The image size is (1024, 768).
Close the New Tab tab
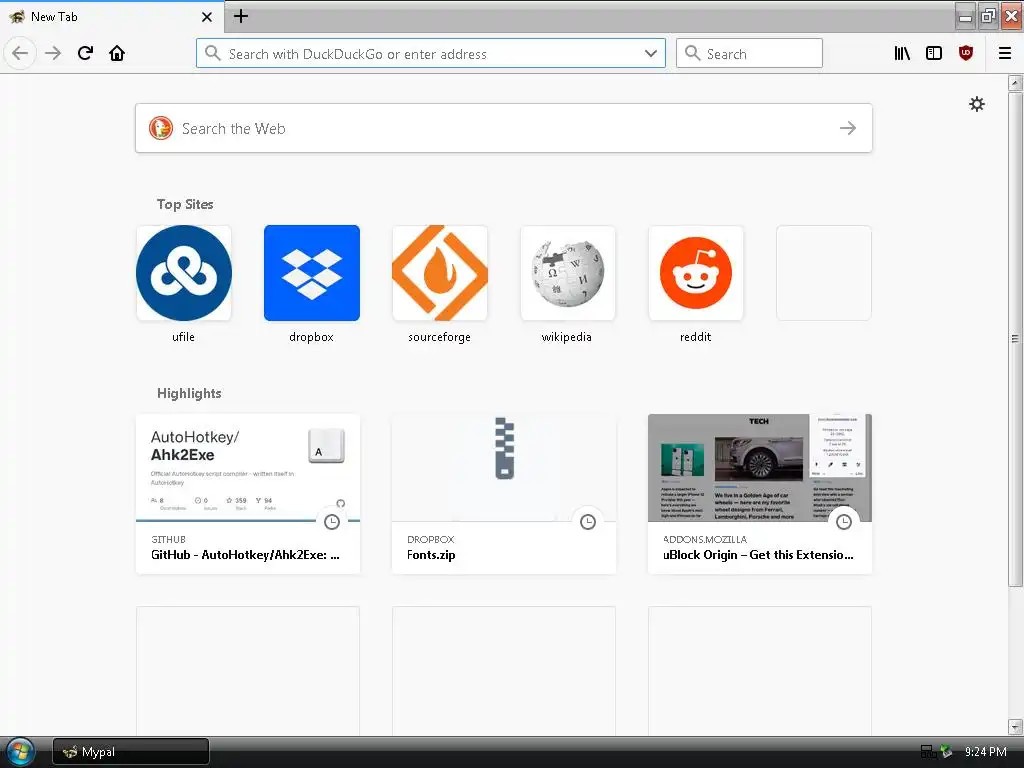click(207, 17)
